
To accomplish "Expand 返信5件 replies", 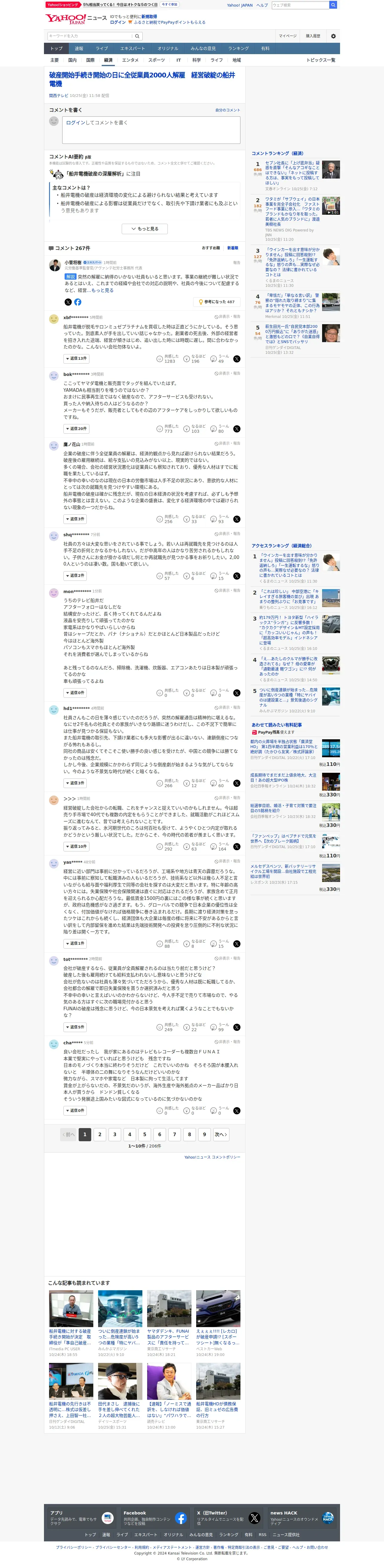I will [75, 1027].
